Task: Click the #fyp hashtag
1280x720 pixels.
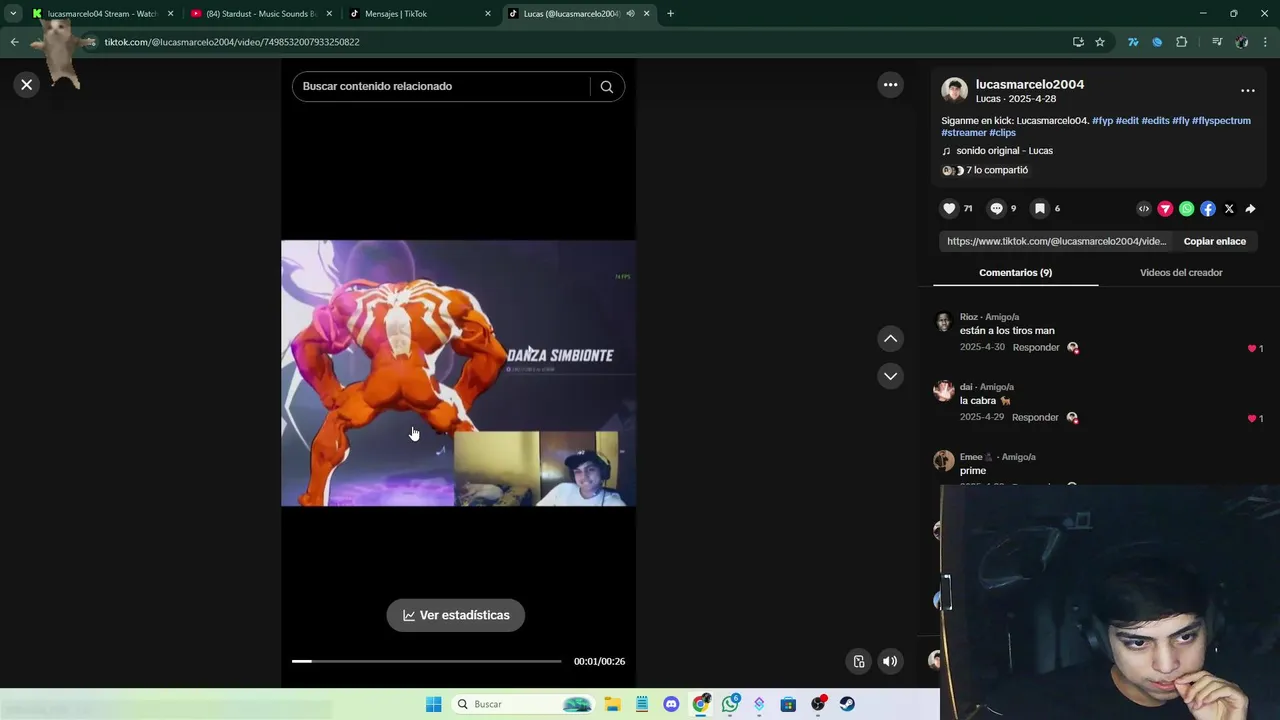Action: (x=1102, y=121)
